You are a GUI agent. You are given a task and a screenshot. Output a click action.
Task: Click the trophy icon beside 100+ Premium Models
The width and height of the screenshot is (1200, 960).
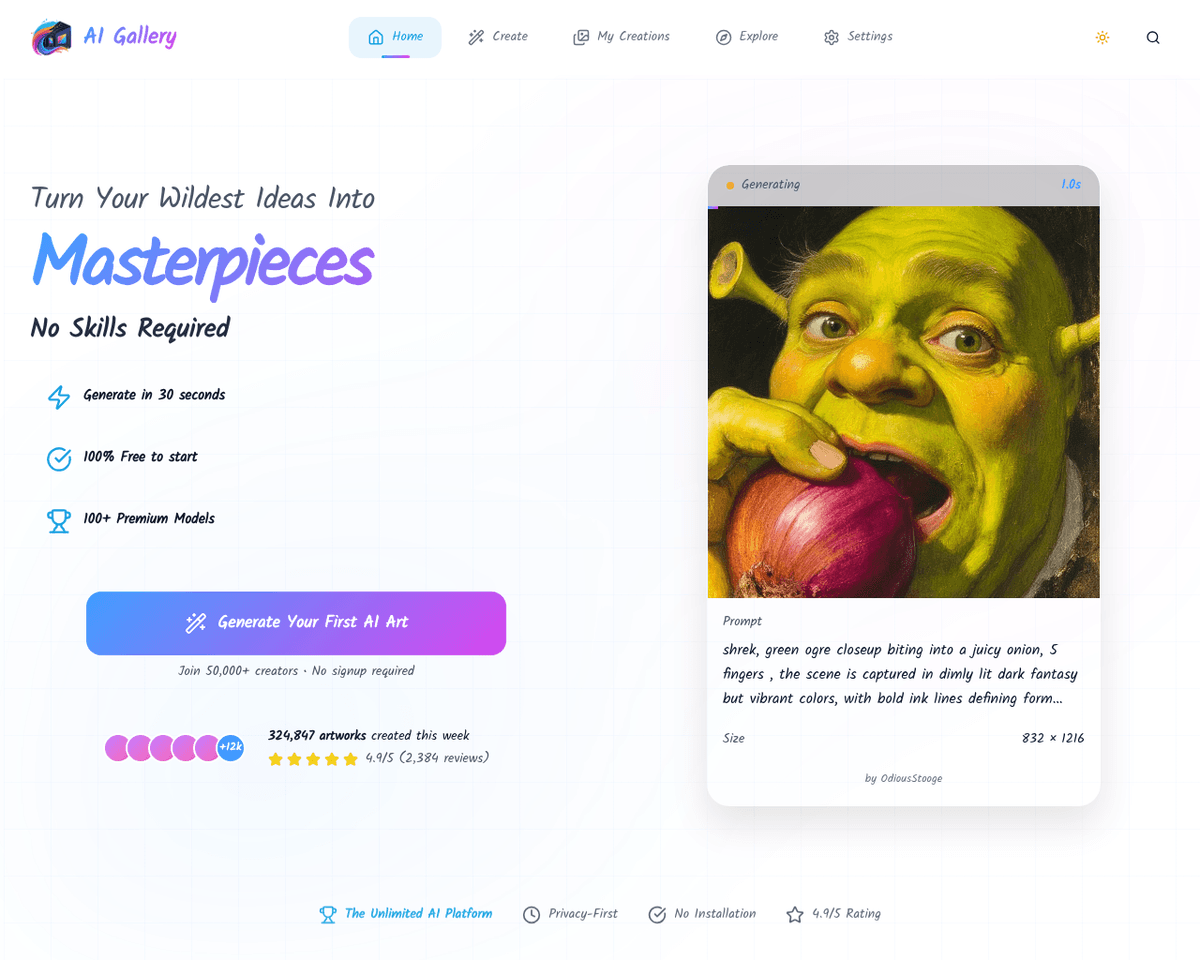(x=59, y=520)
